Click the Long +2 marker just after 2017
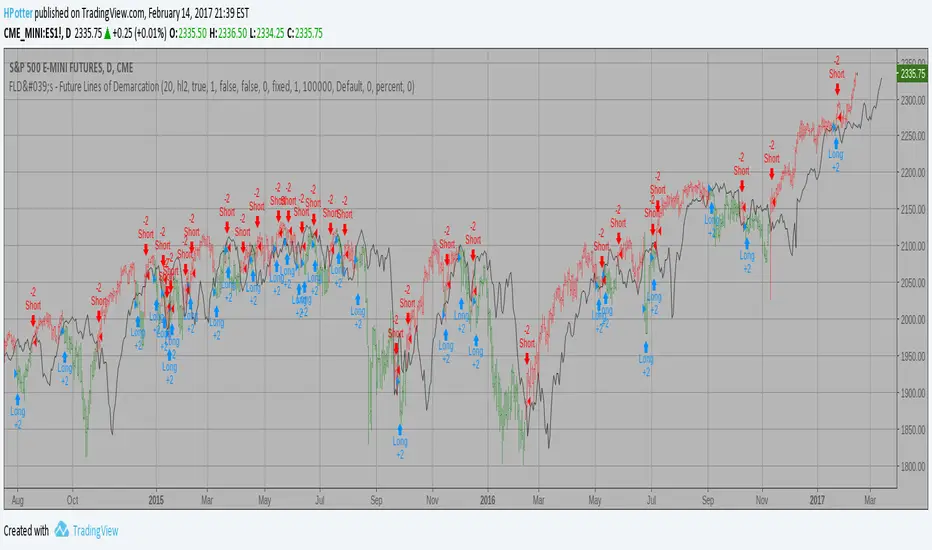 [x=836, y=155]
